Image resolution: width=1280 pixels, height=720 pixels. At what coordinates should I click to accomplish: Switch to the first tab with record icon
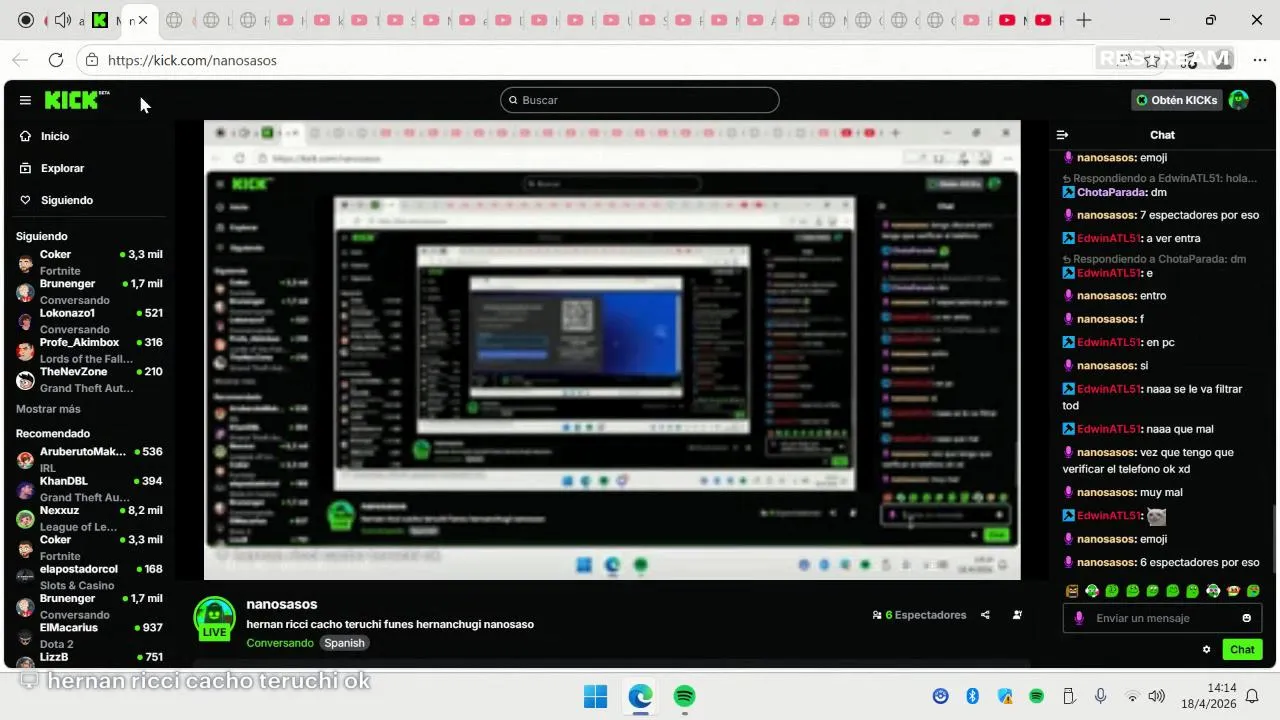coord(26,20)
